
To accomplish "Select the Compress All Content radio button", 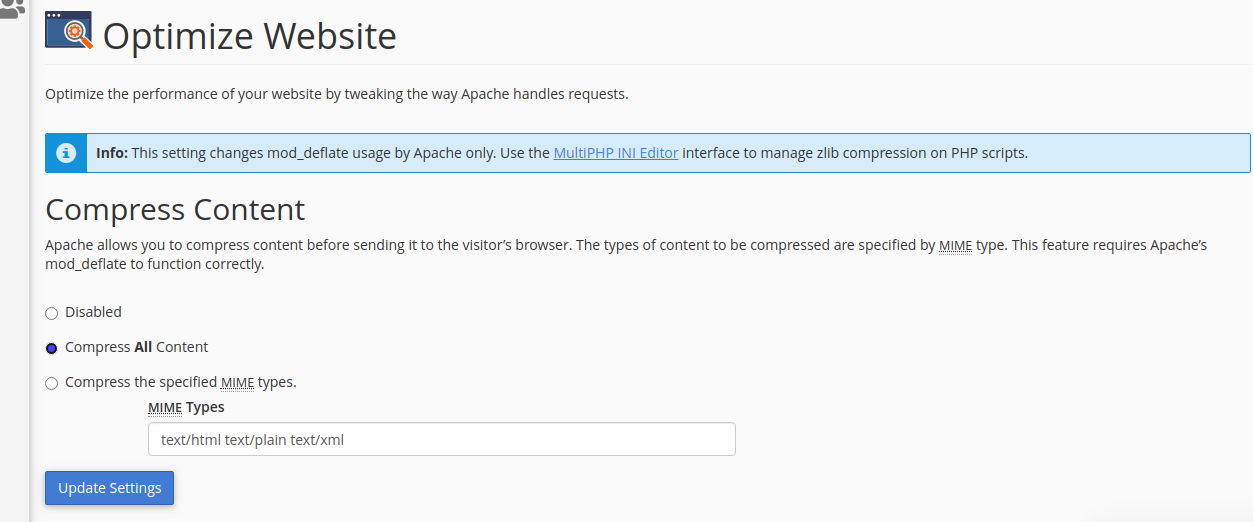I will 52,349.
